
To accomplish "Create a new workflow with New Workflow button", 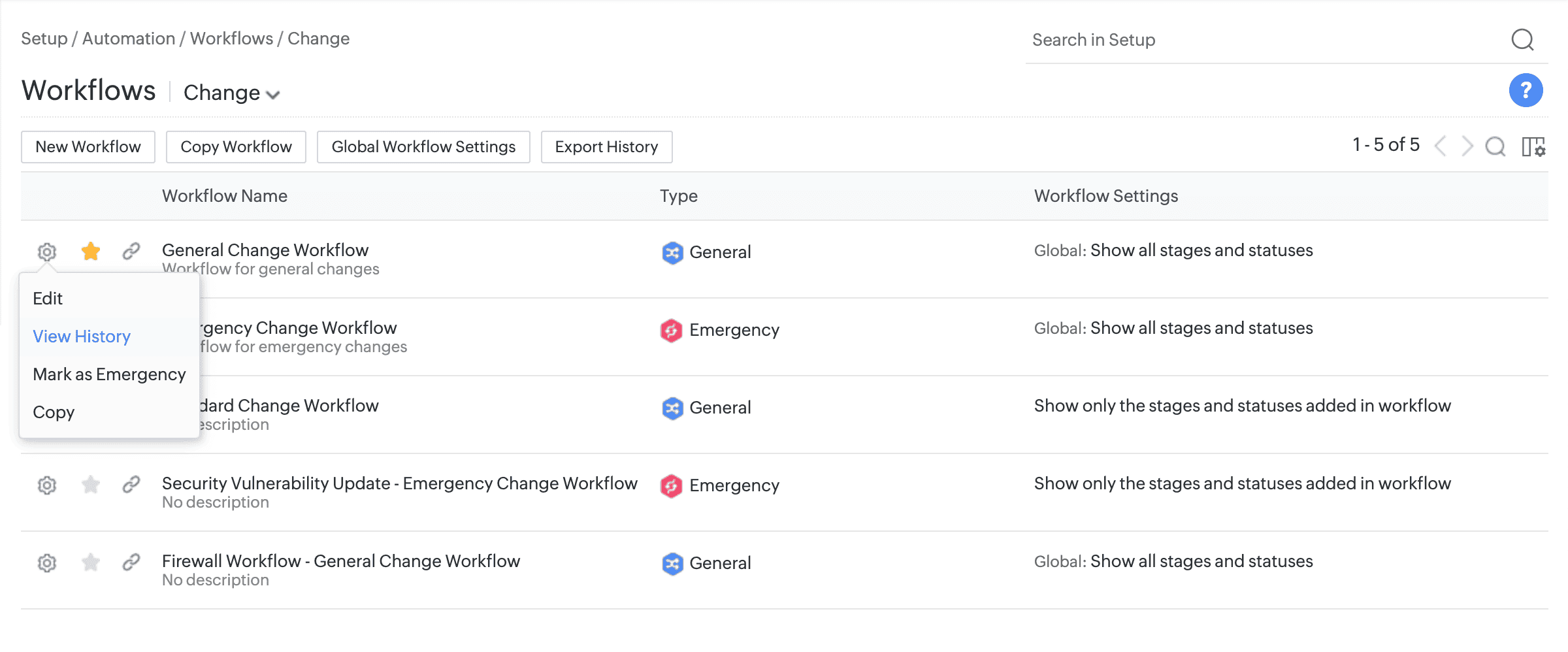I will click(x=88, y=146).
